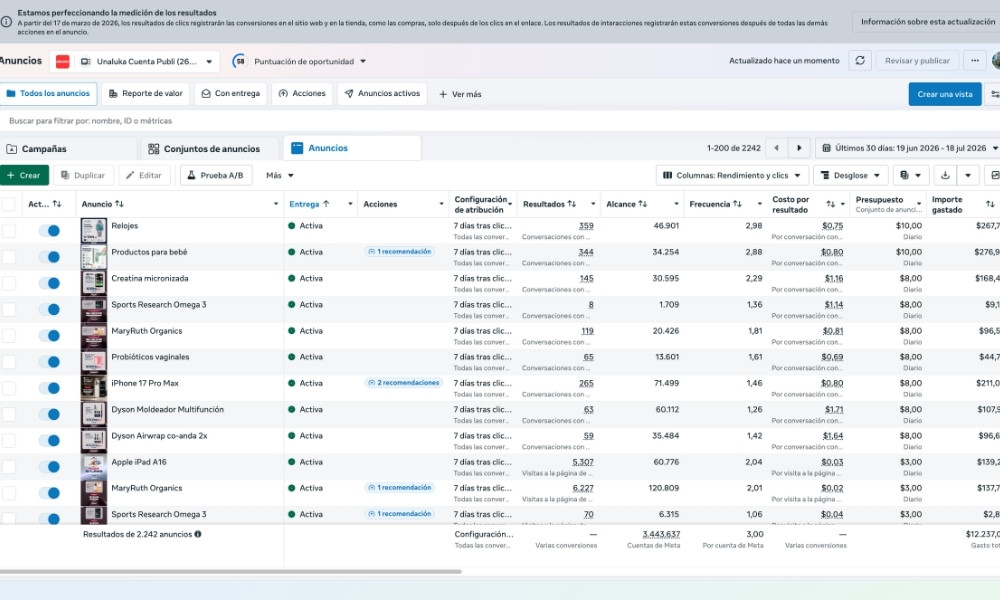Sort by the Act. column arrows
This screenshot has width=1000, height=600.
pos(57,204)
